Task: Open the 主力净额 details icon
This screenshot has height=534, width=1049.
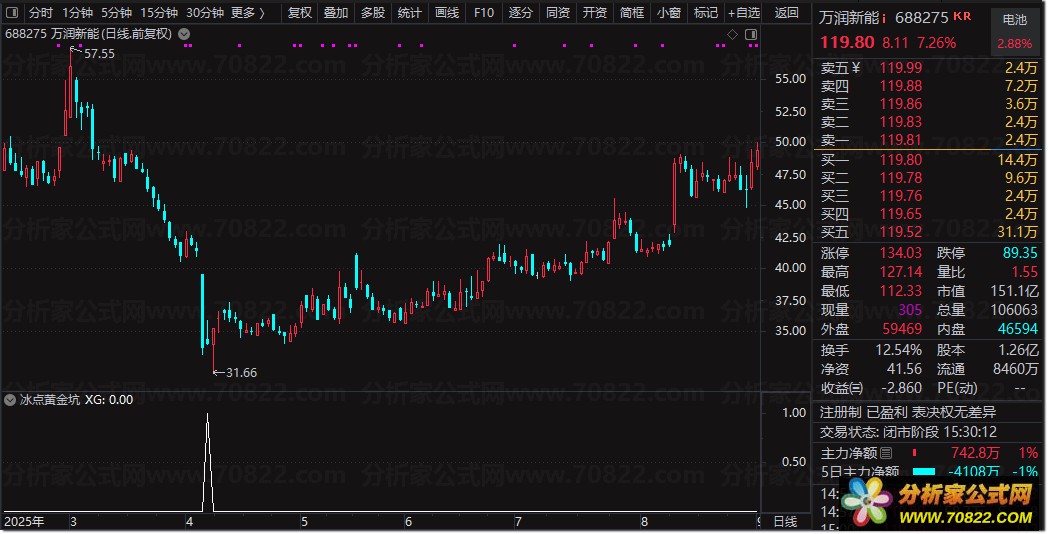Action: coord(886,454)
